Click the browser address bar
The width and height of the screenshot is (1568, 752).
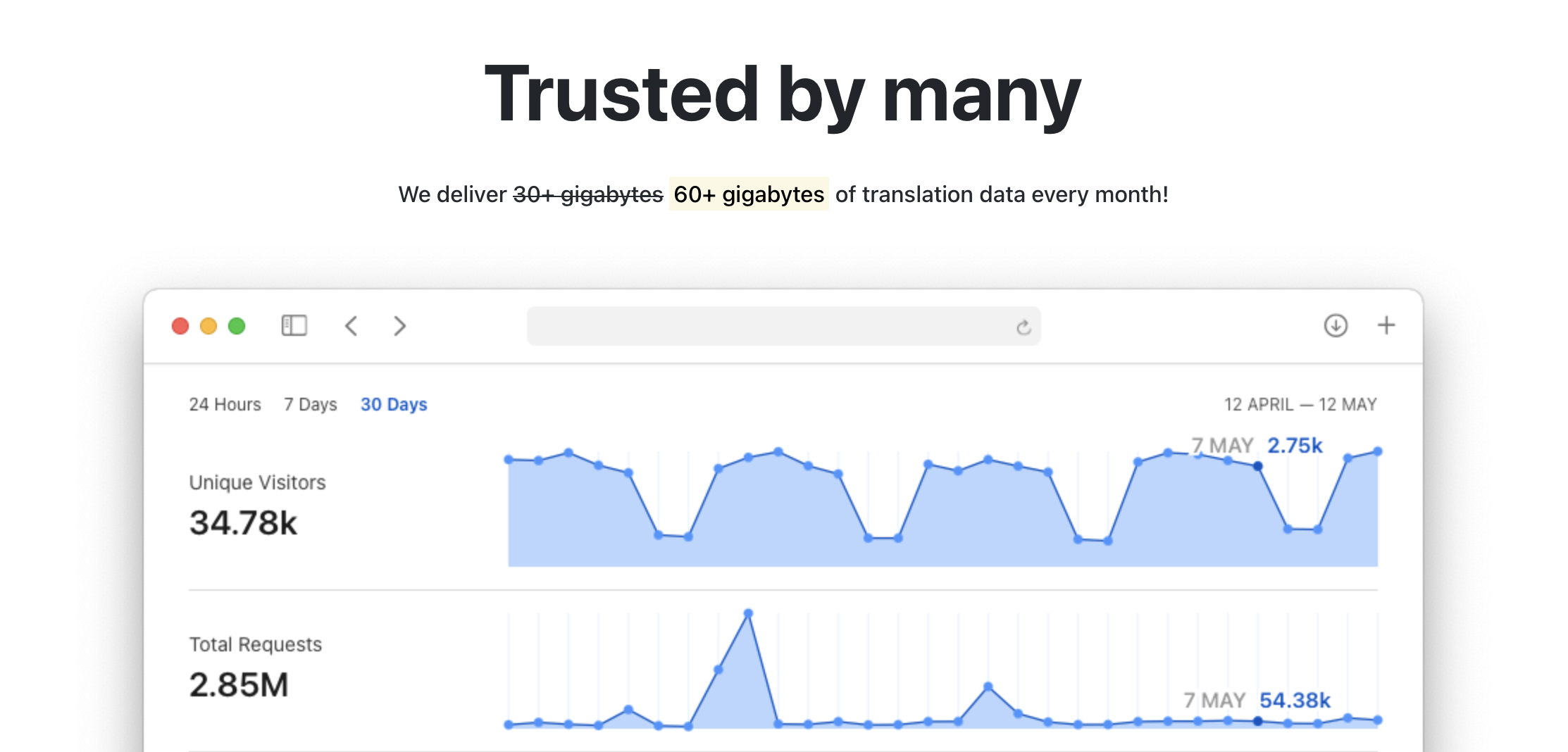(x=768, y=326)
